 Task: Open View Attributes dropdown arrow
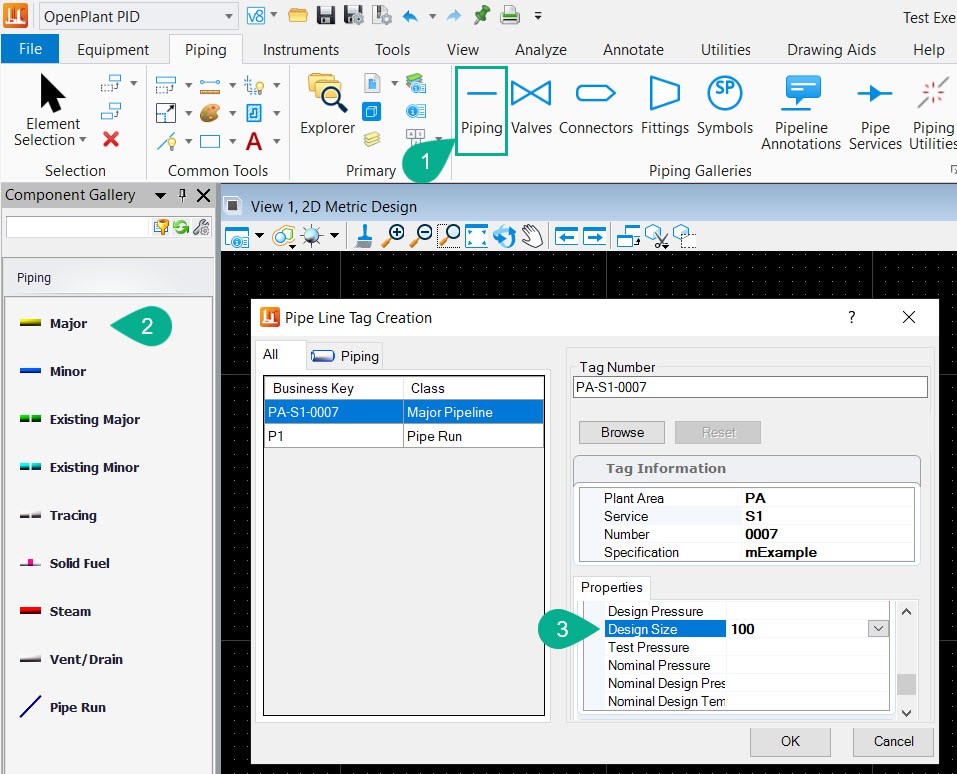260,236
